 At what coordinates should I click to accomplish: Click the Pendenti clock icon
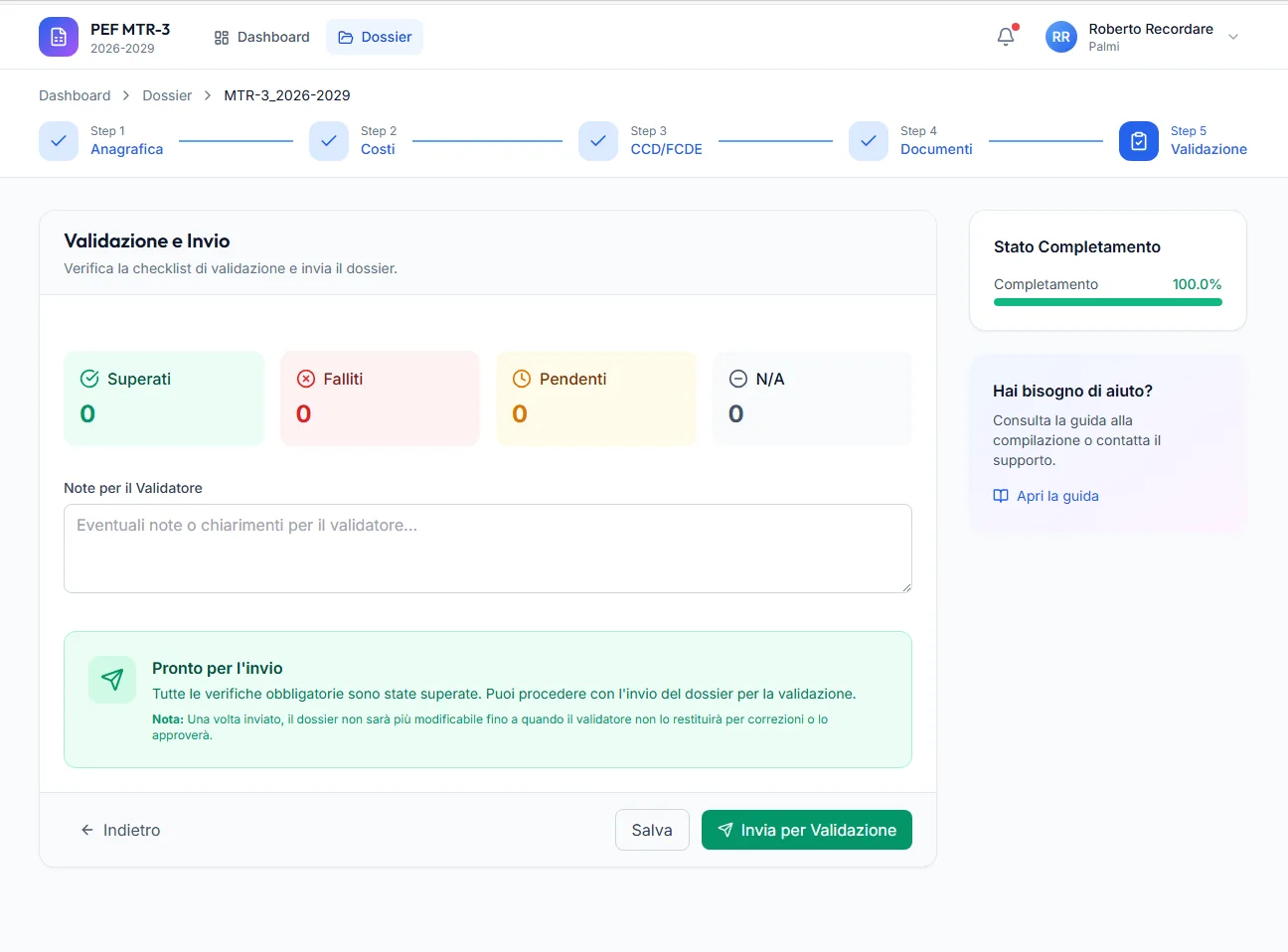(x=522, y=379)
